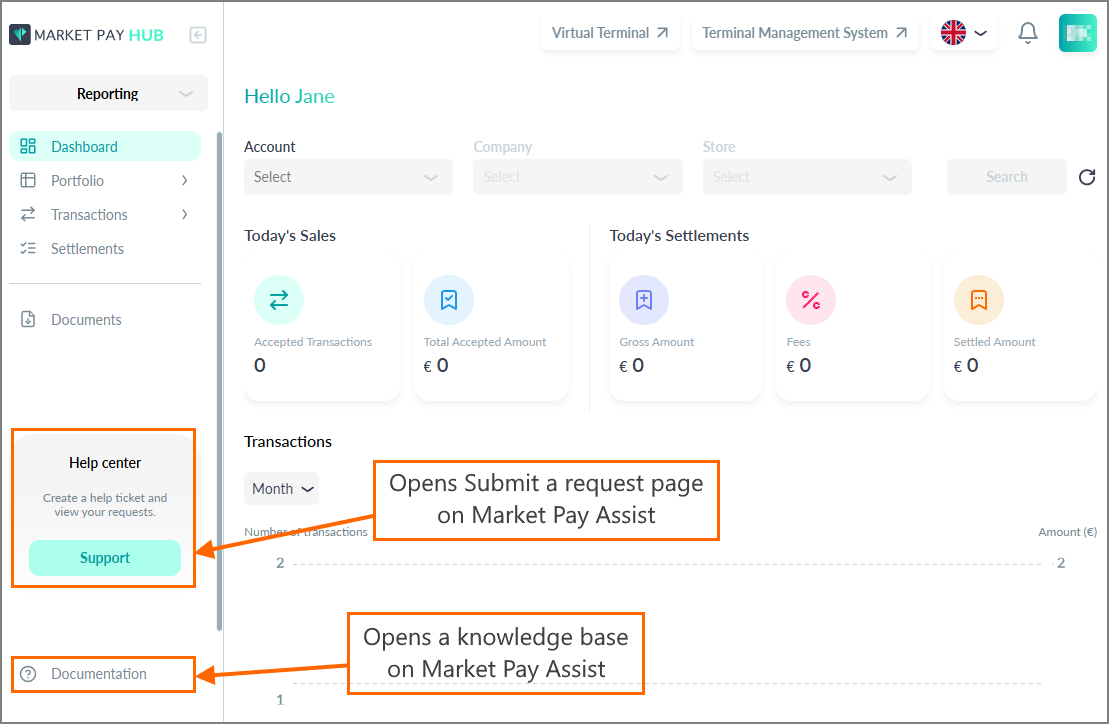Open the Account select dropdown

click(348, 177)
